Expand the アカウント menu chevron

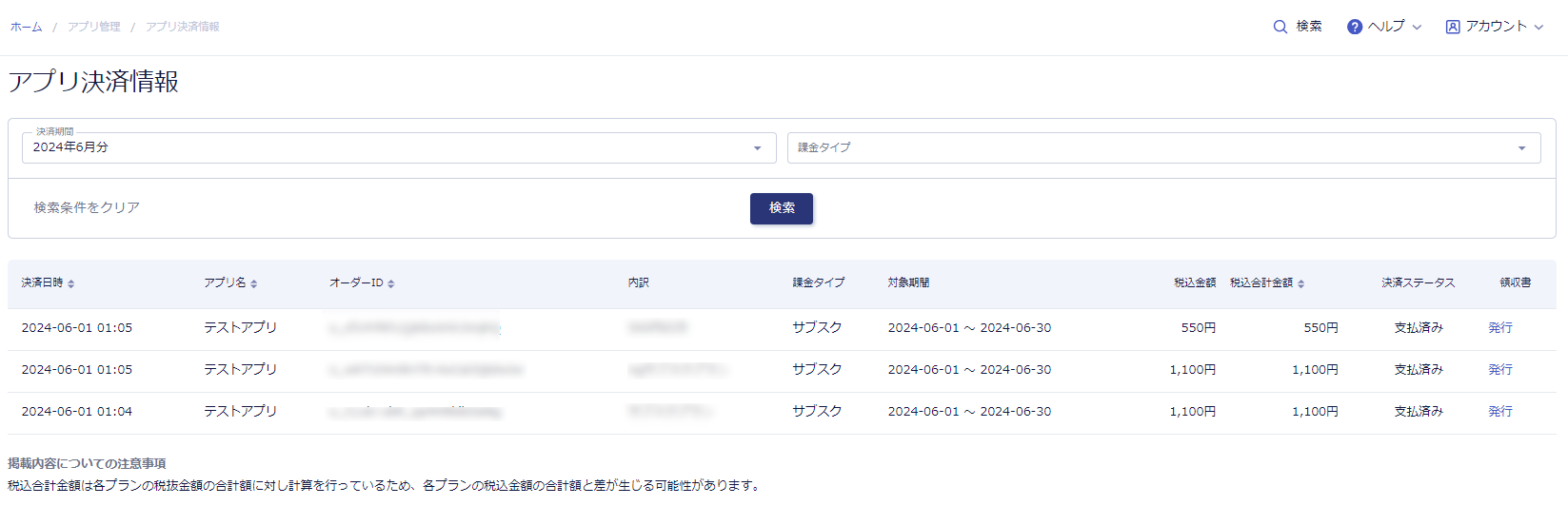tap(1538, 28)
